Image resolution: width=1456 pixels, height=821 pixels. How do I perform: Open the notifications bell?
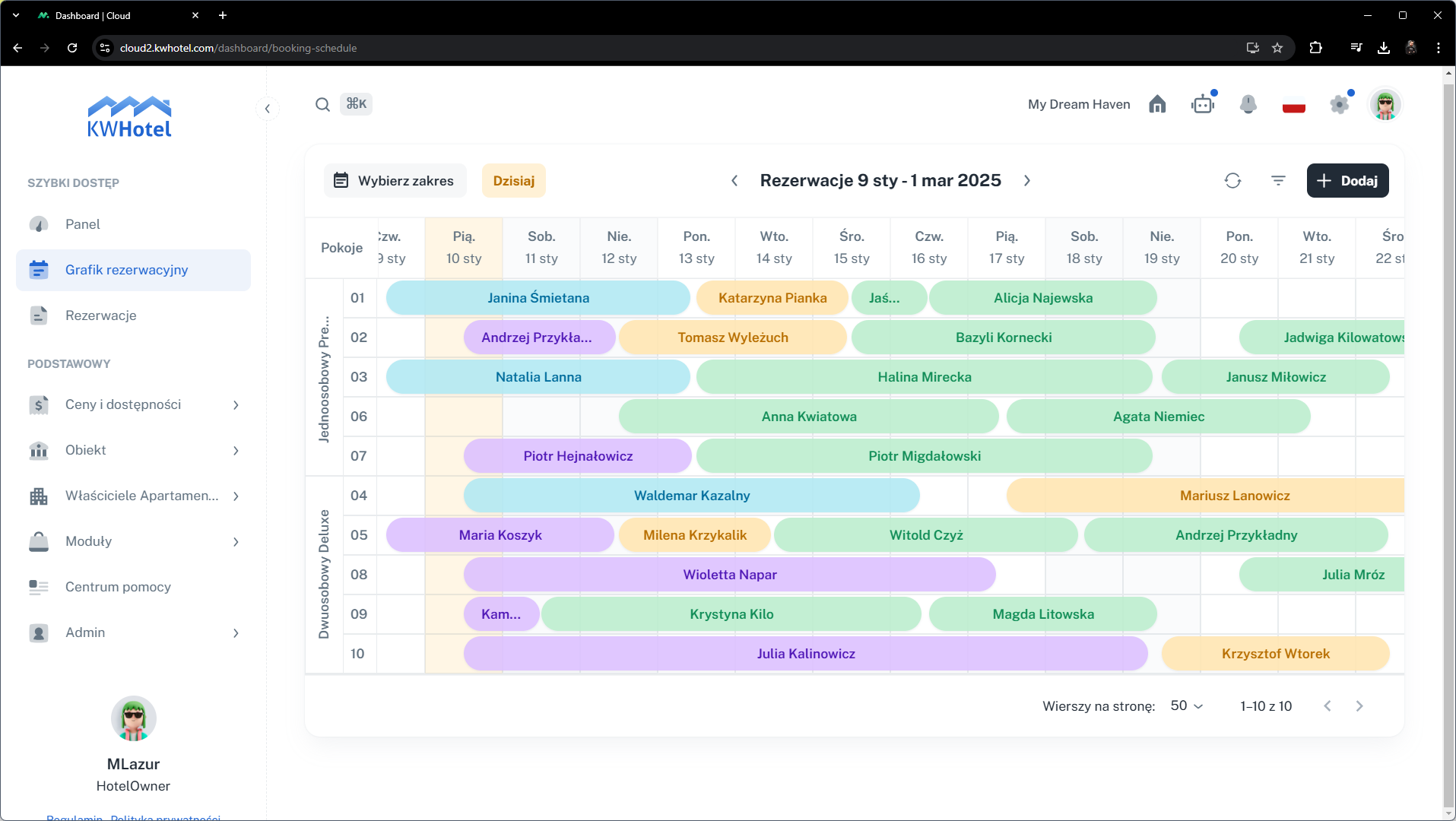(x=1248, y=104)
